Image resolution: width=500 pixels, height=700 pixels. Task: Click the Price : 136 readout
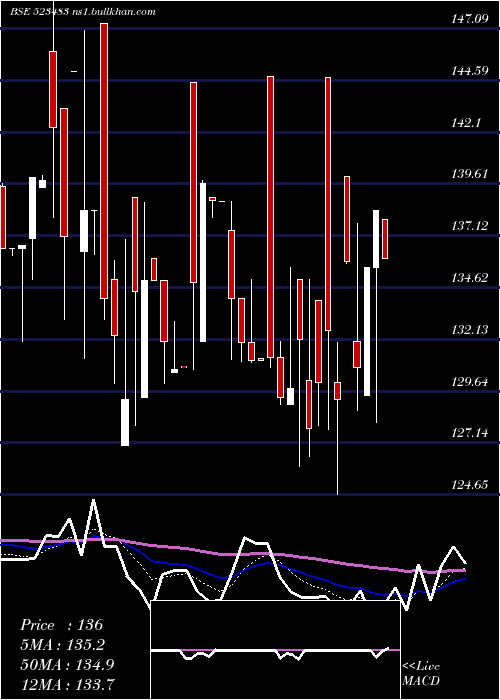tap(62, 625)
